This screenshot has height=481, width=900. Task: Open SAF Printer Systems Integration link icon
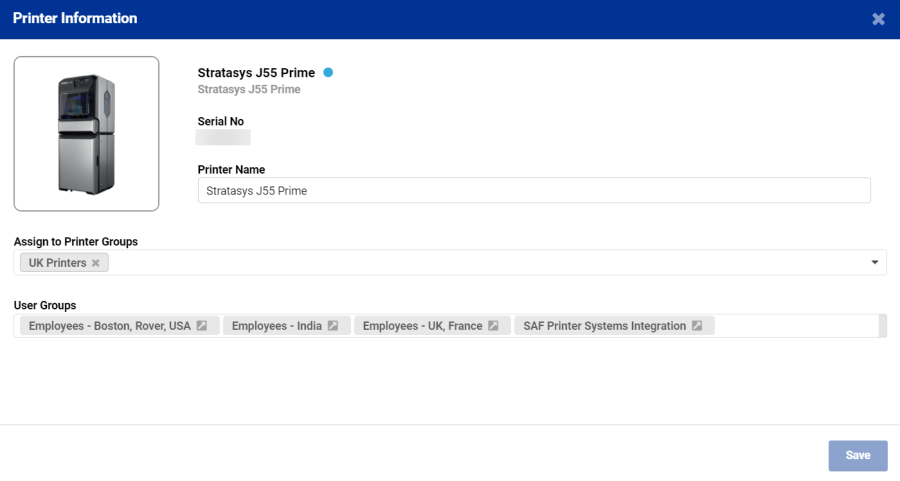697,326
